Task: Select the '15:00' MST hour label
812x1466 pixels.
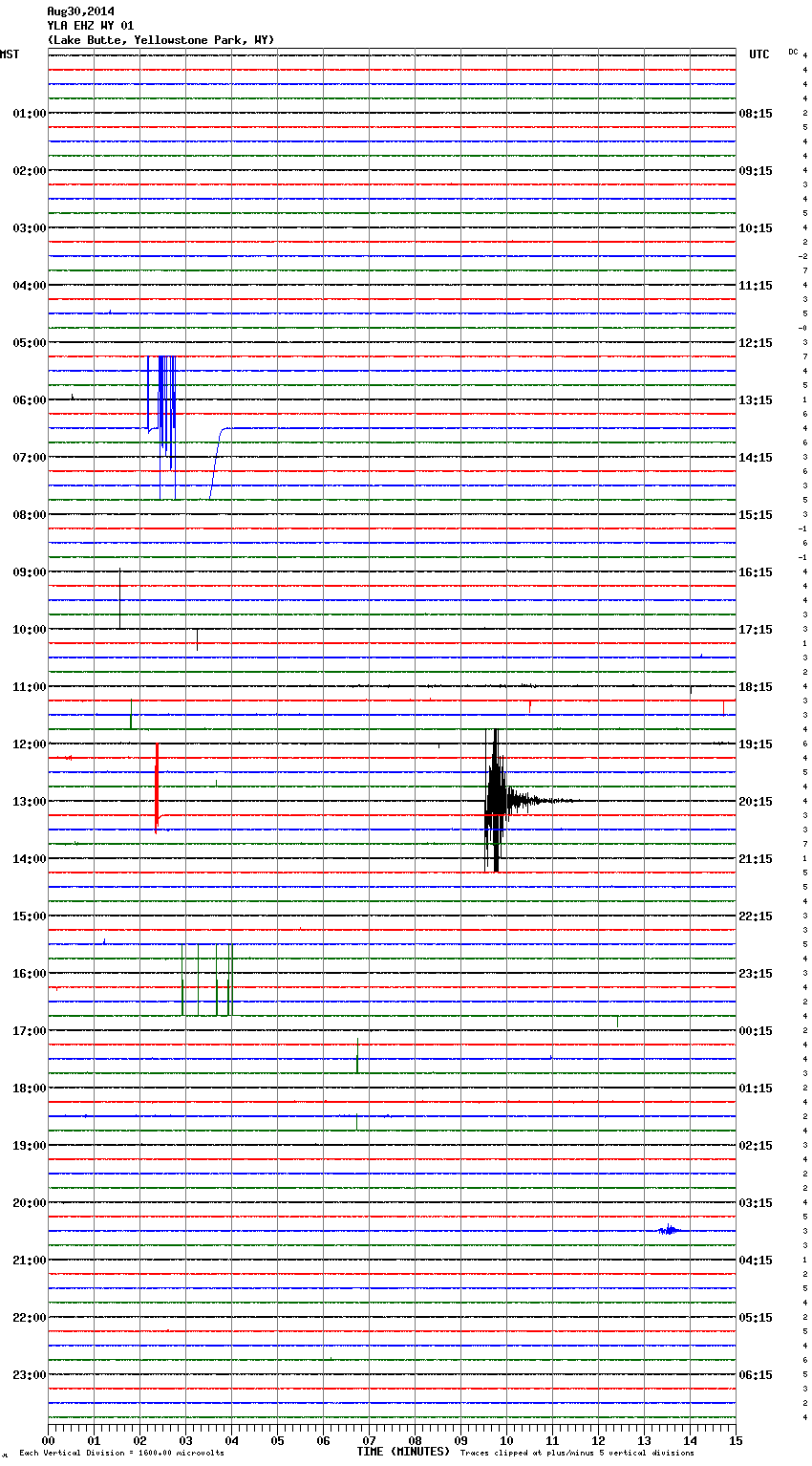Action: pos(29,916)
